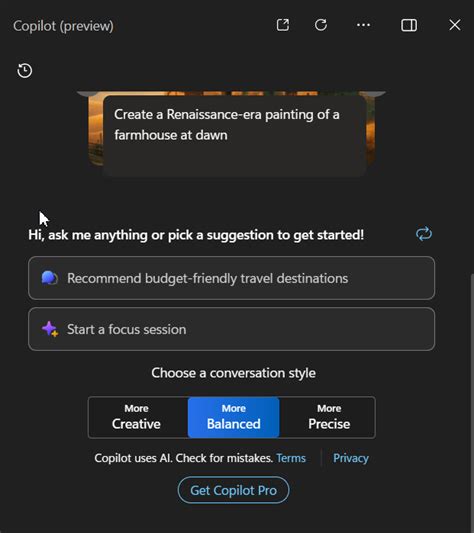This screenshot has width=474, height=533.
Task: Refresh suggestions with the blue loop icon
Action: [x=424, y=234]
